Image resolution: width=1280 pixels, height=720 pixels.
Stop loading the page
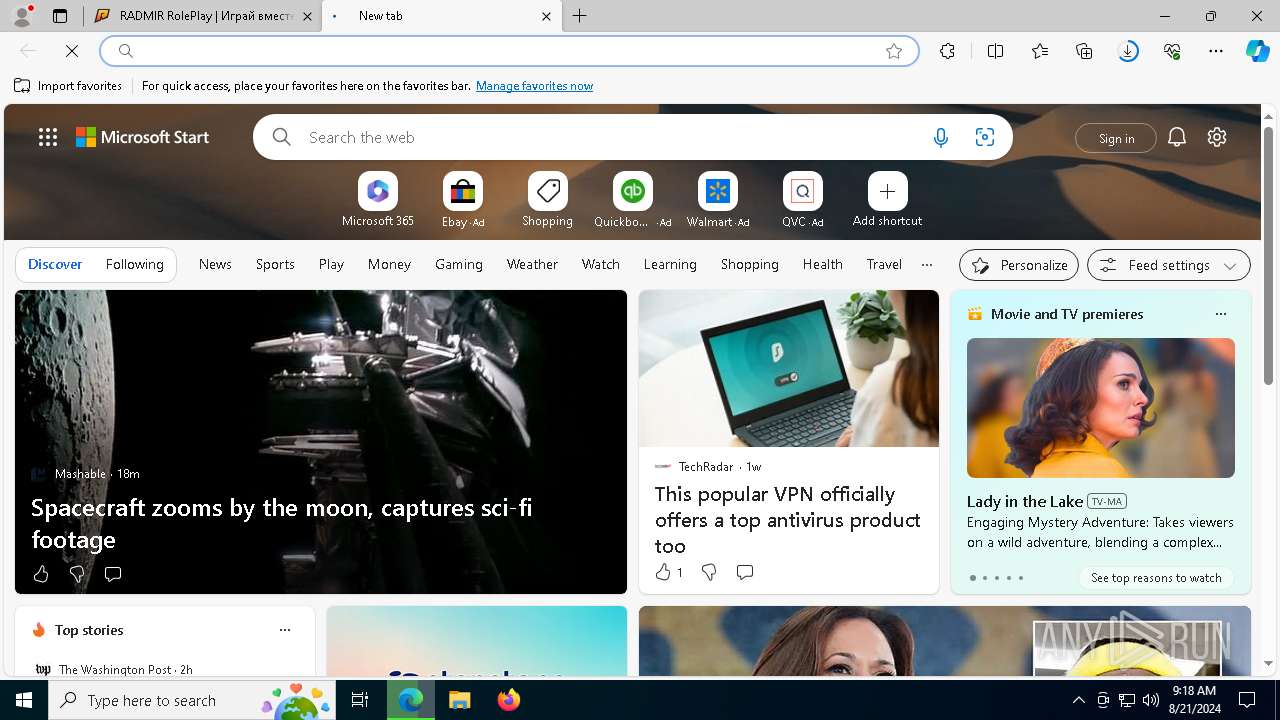72,51
